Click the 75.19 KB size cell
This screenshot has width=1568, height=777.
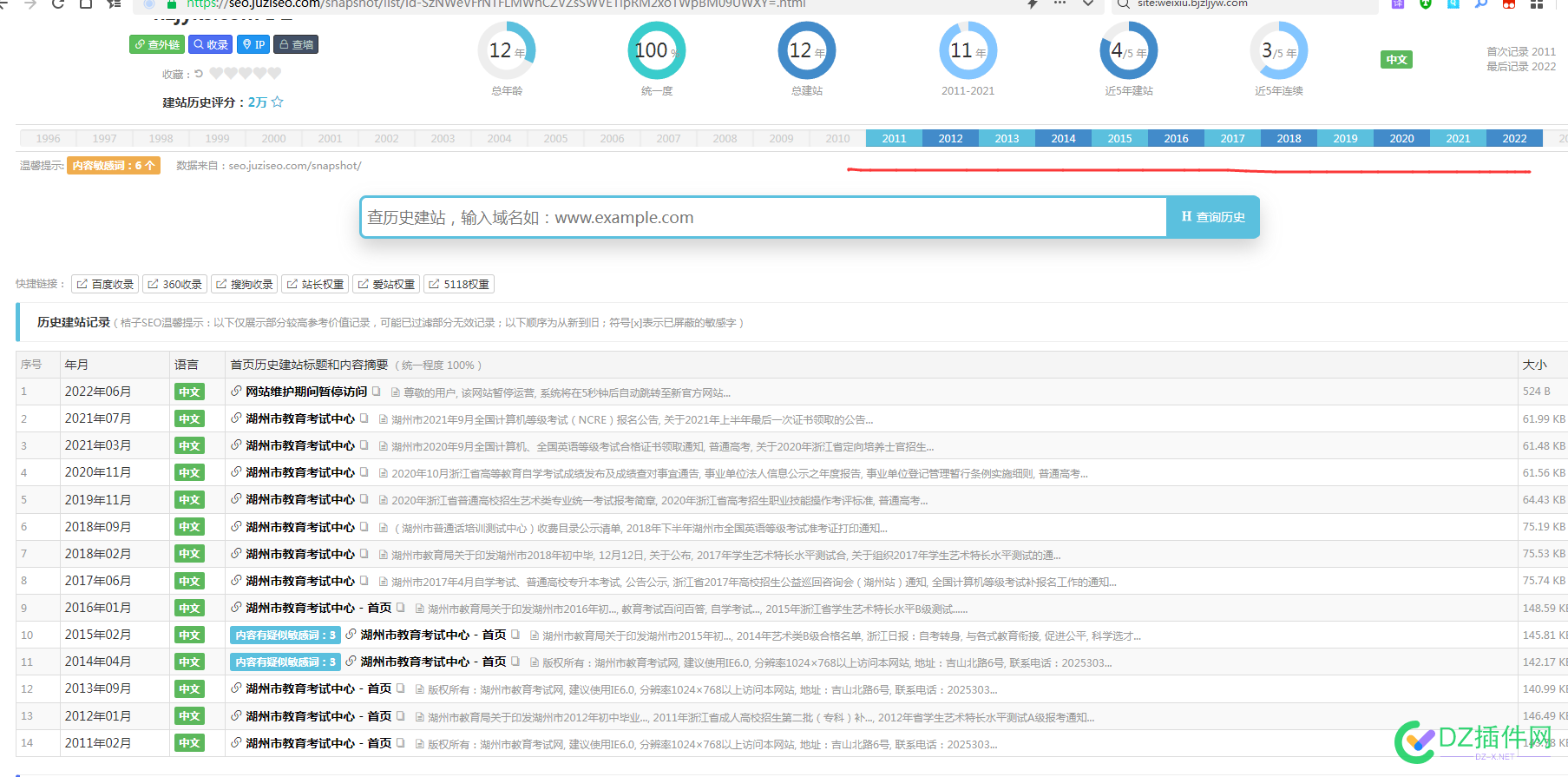[x=1544, y=527]
